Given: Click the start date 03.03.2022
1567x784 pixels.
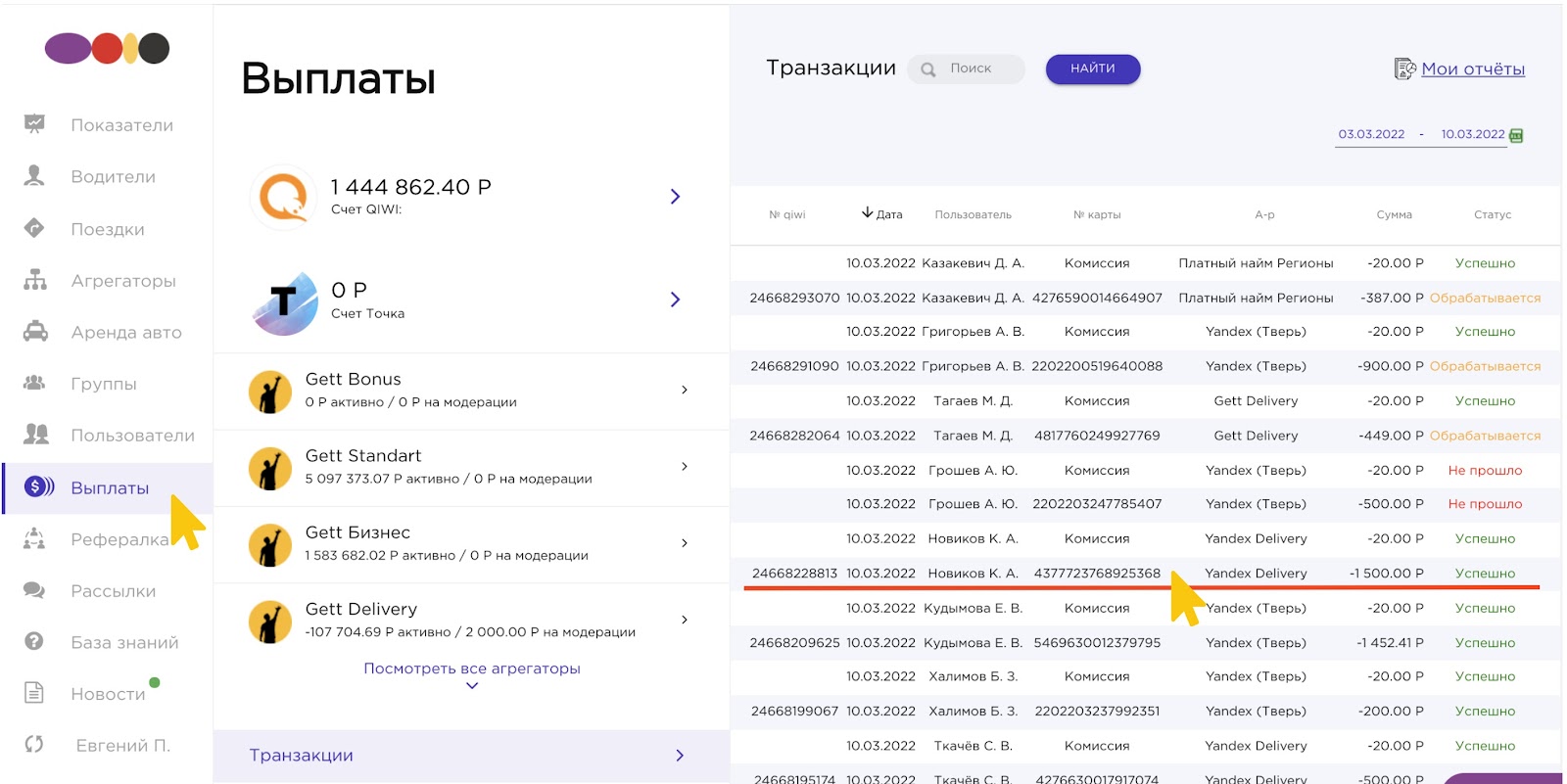Looking at the screenshot, I should pos(1371,134).
